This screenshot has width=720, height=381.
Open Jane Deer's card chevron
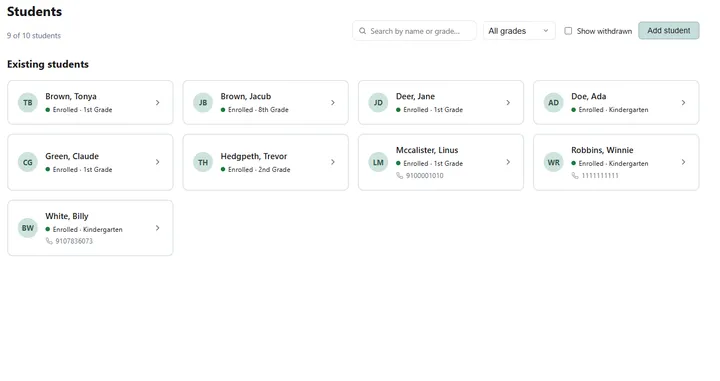[x=508, y=102]
